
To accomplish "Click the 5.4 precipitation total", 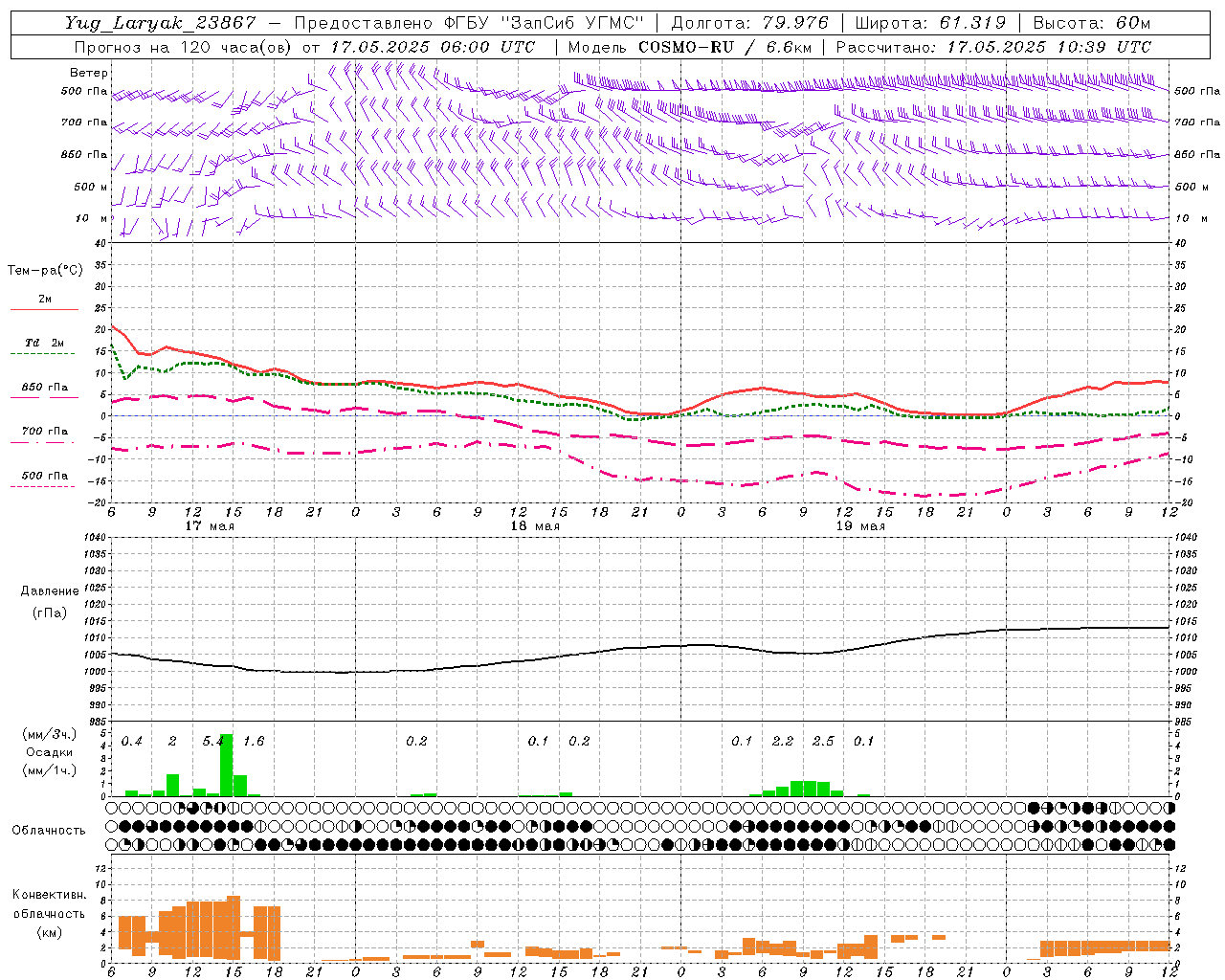I will pyautogui.click(x=214, y=741).
